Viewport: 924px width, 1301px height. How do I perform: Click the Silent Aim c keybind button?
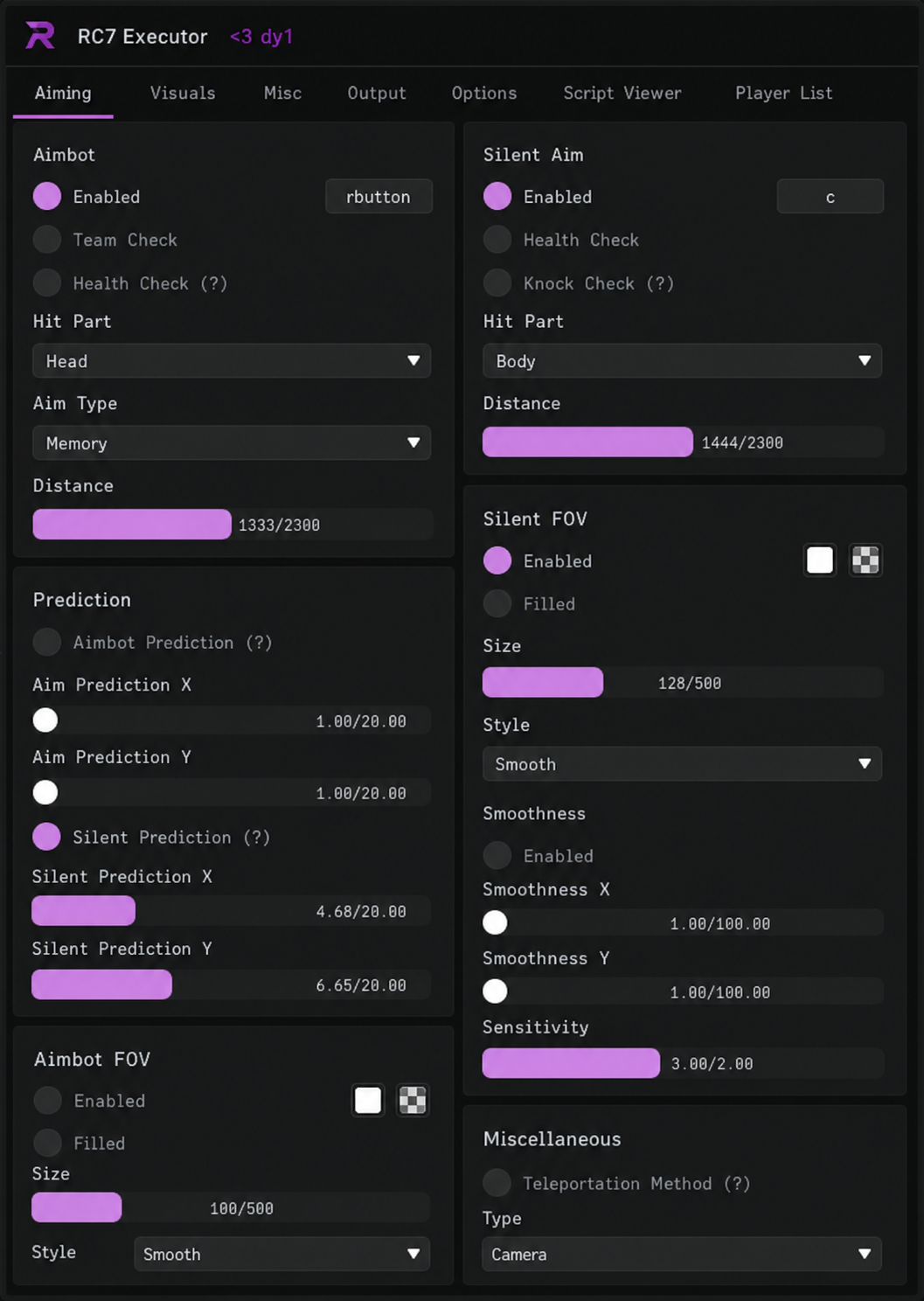point(830,197)
